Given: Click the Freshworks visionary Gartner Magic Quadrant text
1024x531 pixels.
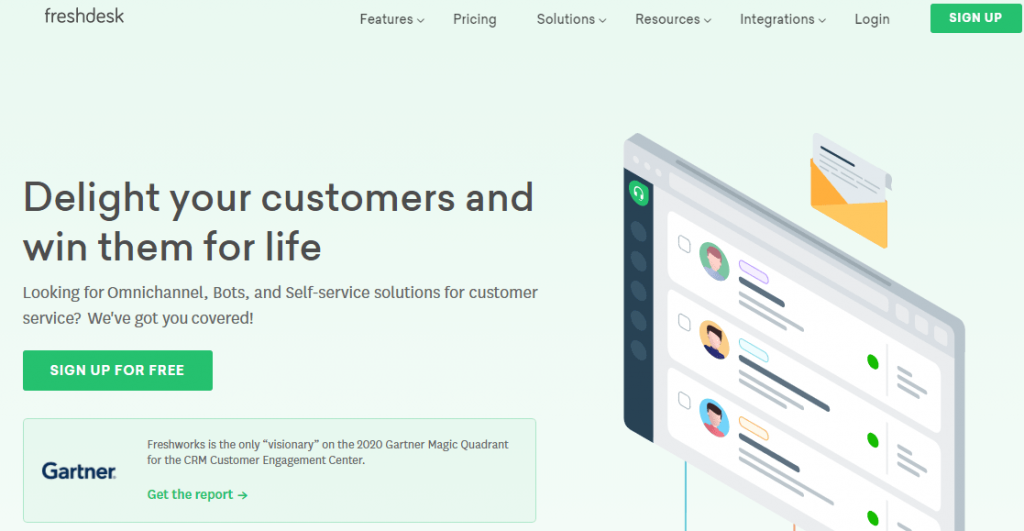Looking at the screenshot, I should tap(328, 452).
